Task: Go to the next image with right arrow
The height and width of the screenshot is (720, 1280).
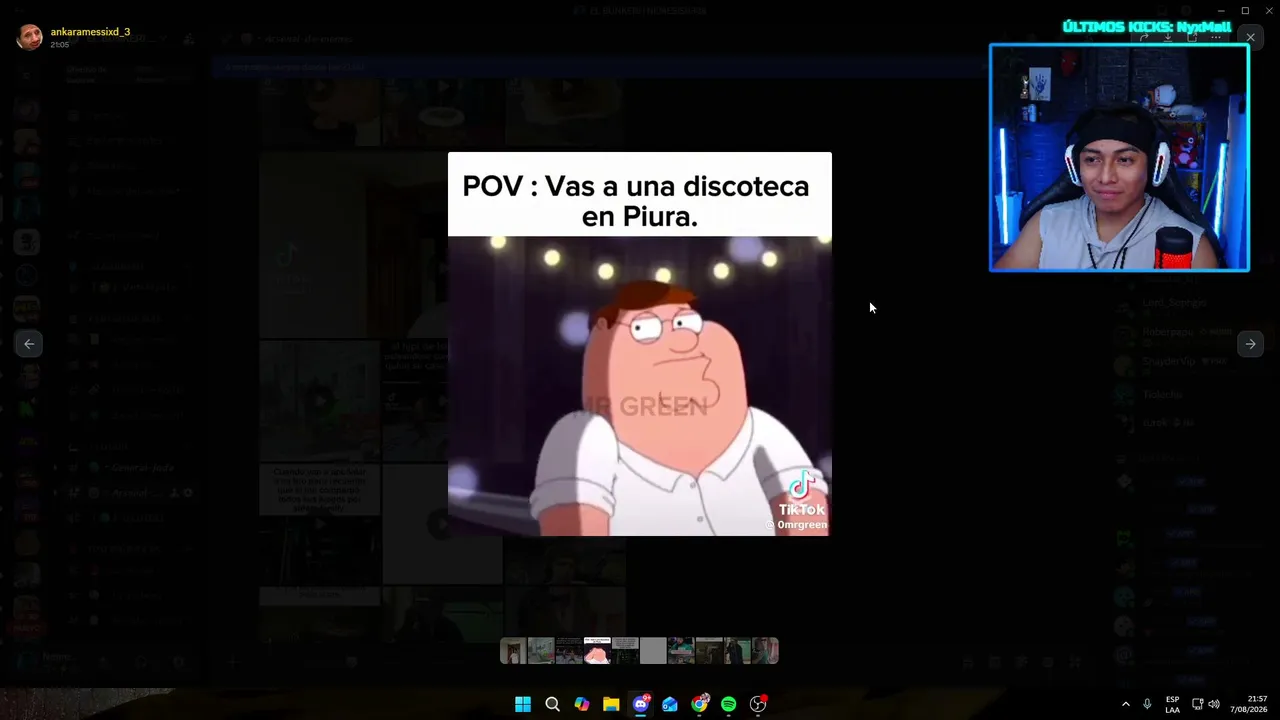Action: click(1250, 343)
